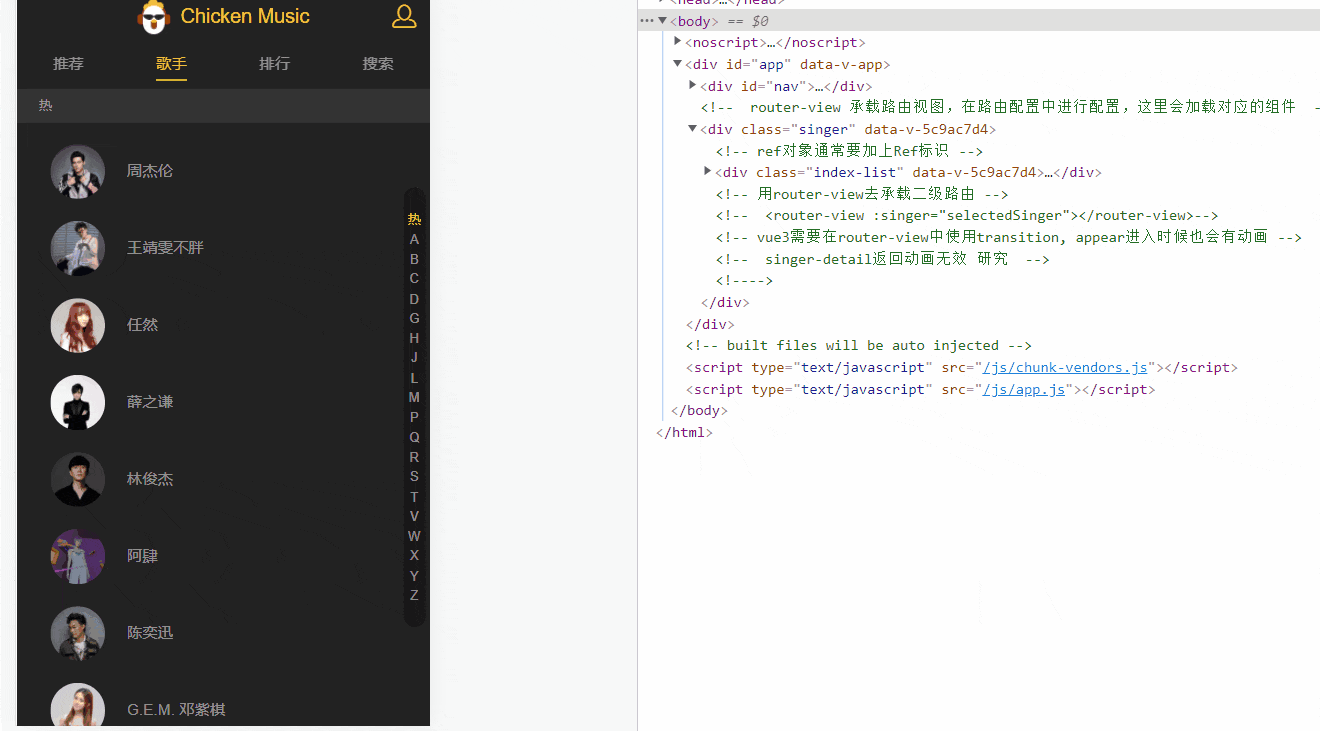The width and height of the screenshot is (1320, 731).
Task: Go to the 搜索 tab
Action: 378,63
